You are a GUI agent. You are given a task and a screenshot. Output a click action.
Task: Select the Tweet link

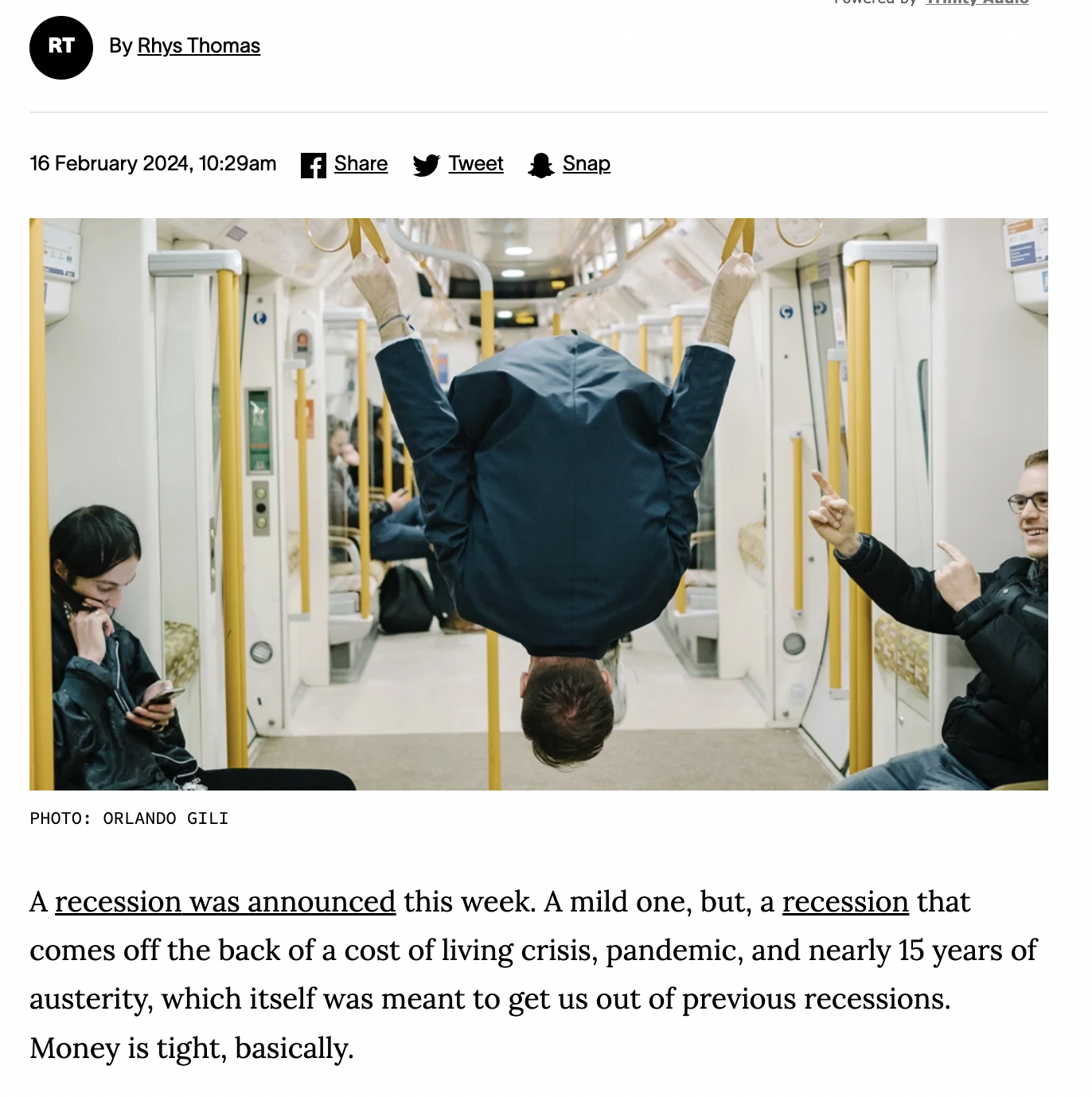(x=476, y=164)
